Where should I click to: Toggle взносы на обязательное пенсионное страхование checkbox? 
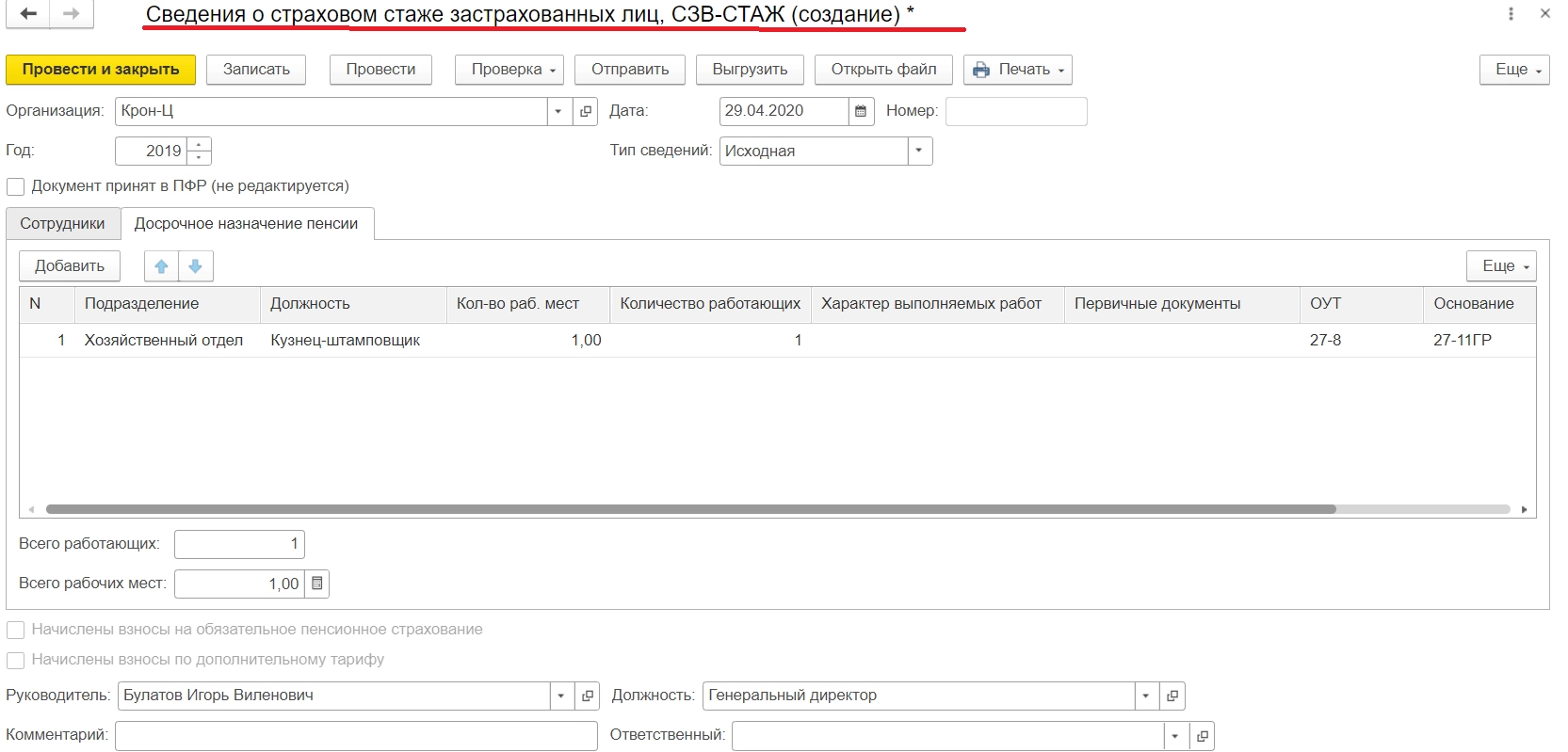click(x=15, y=630)
